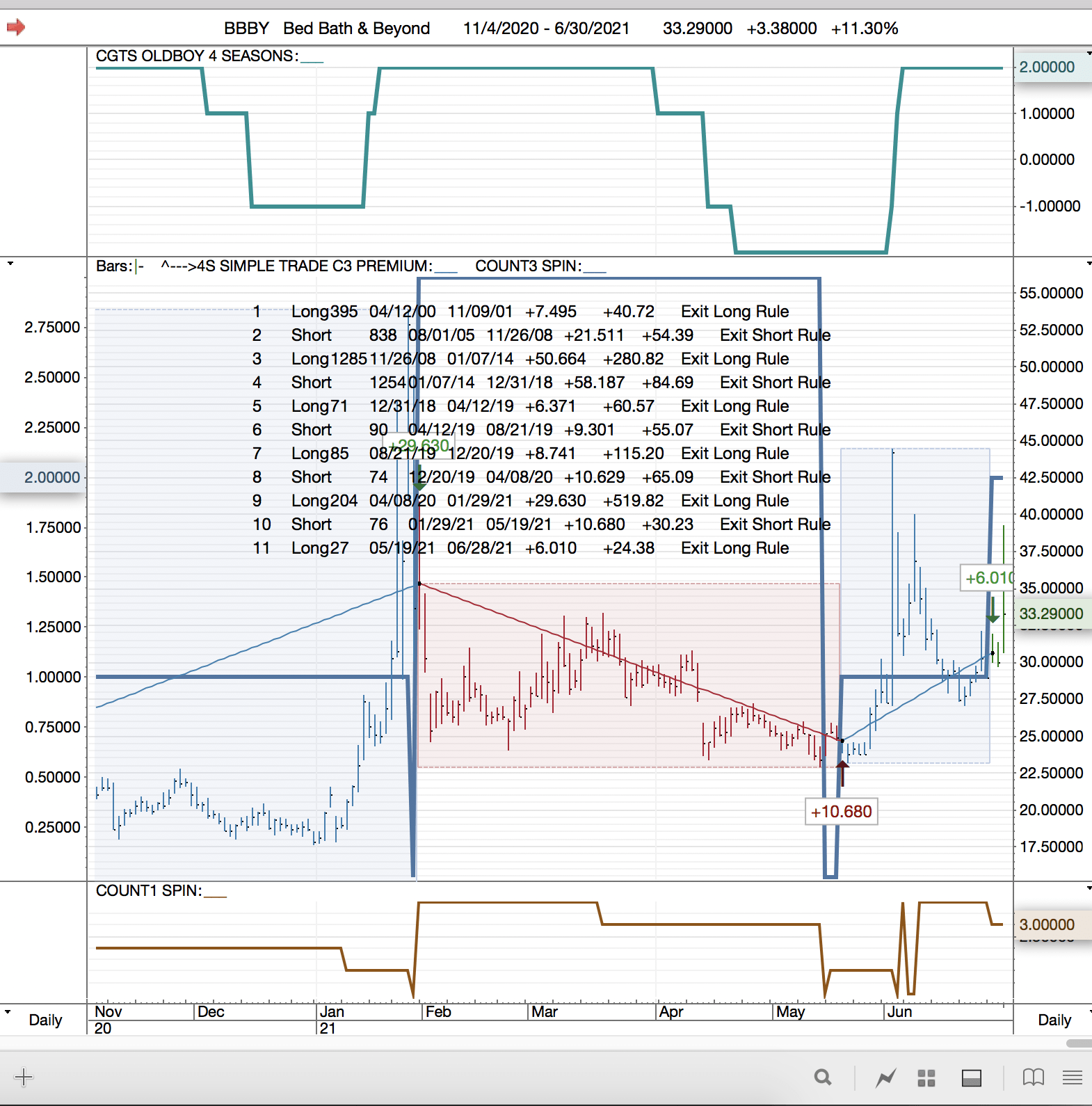The height and width of the screenshot is (1106, 1092).
Task: Click the horizontal lines list icon
Action: pyautogui.click(x=1072, y=1077)
